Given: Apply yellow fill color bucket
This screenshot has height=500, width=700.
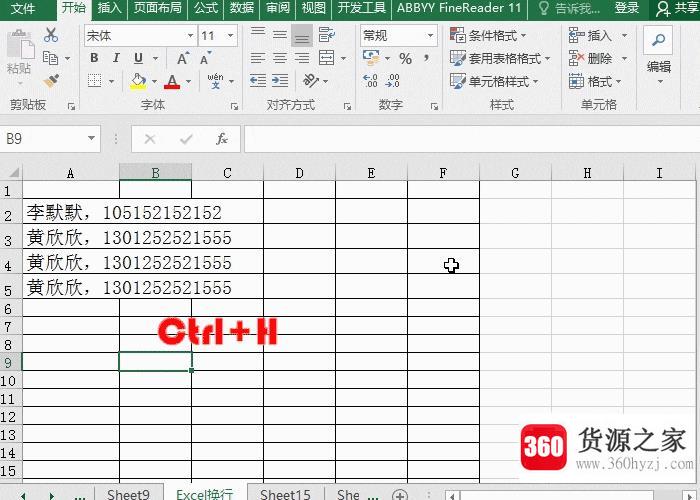Looking at the screenshot, I should point(138,81).
